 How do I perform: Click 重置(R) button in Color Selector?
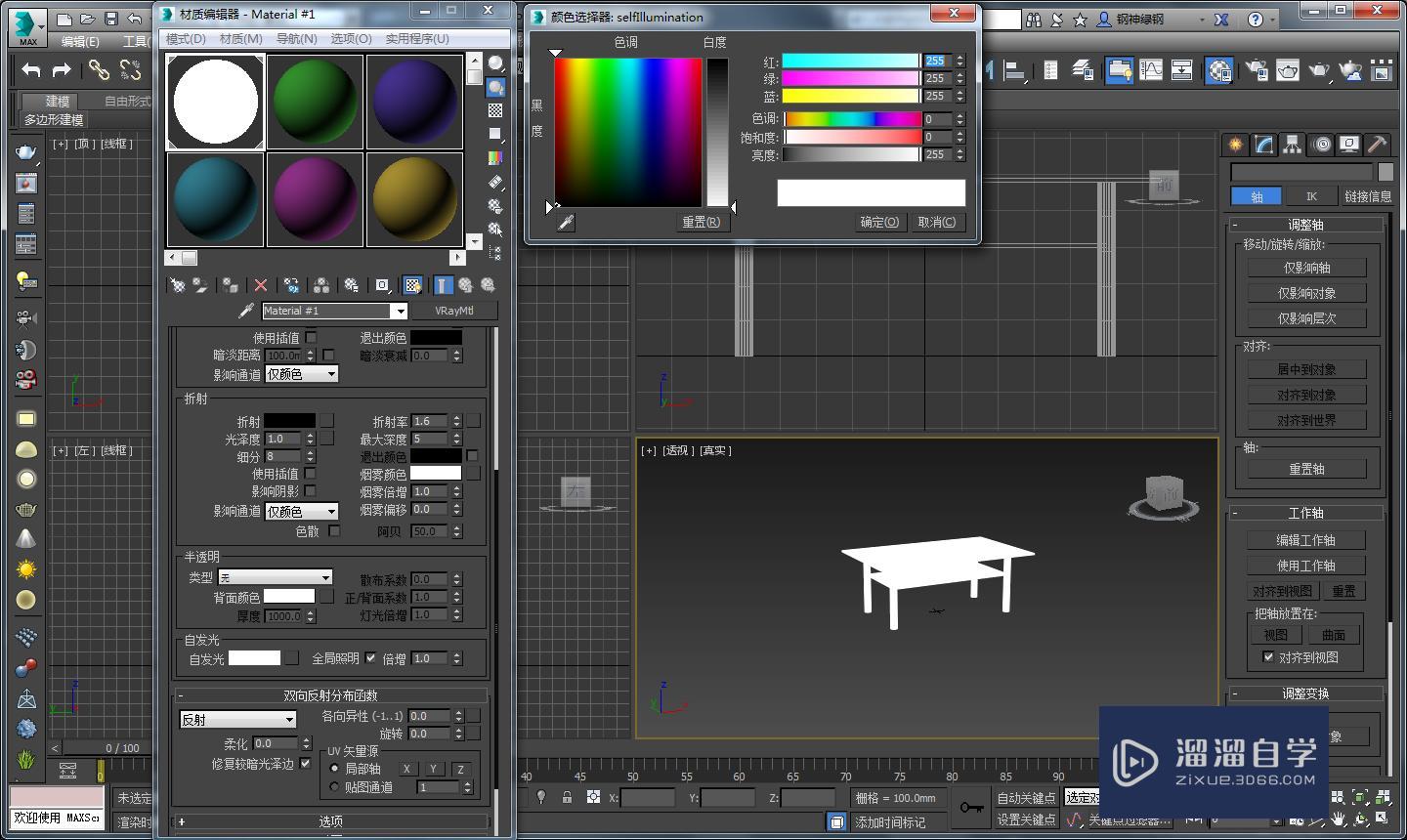click(701, 222)
